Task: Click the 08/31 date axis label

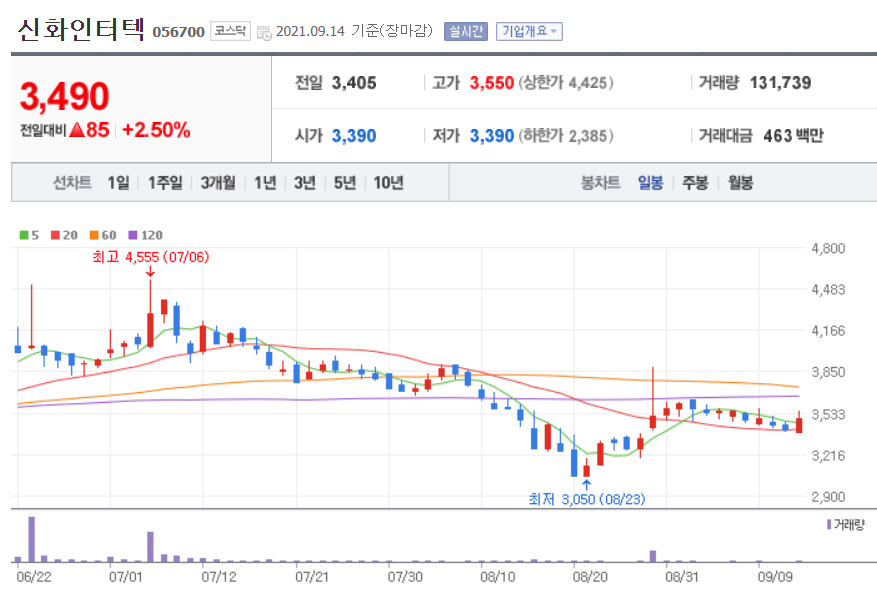Action: [x=682, y=577]
